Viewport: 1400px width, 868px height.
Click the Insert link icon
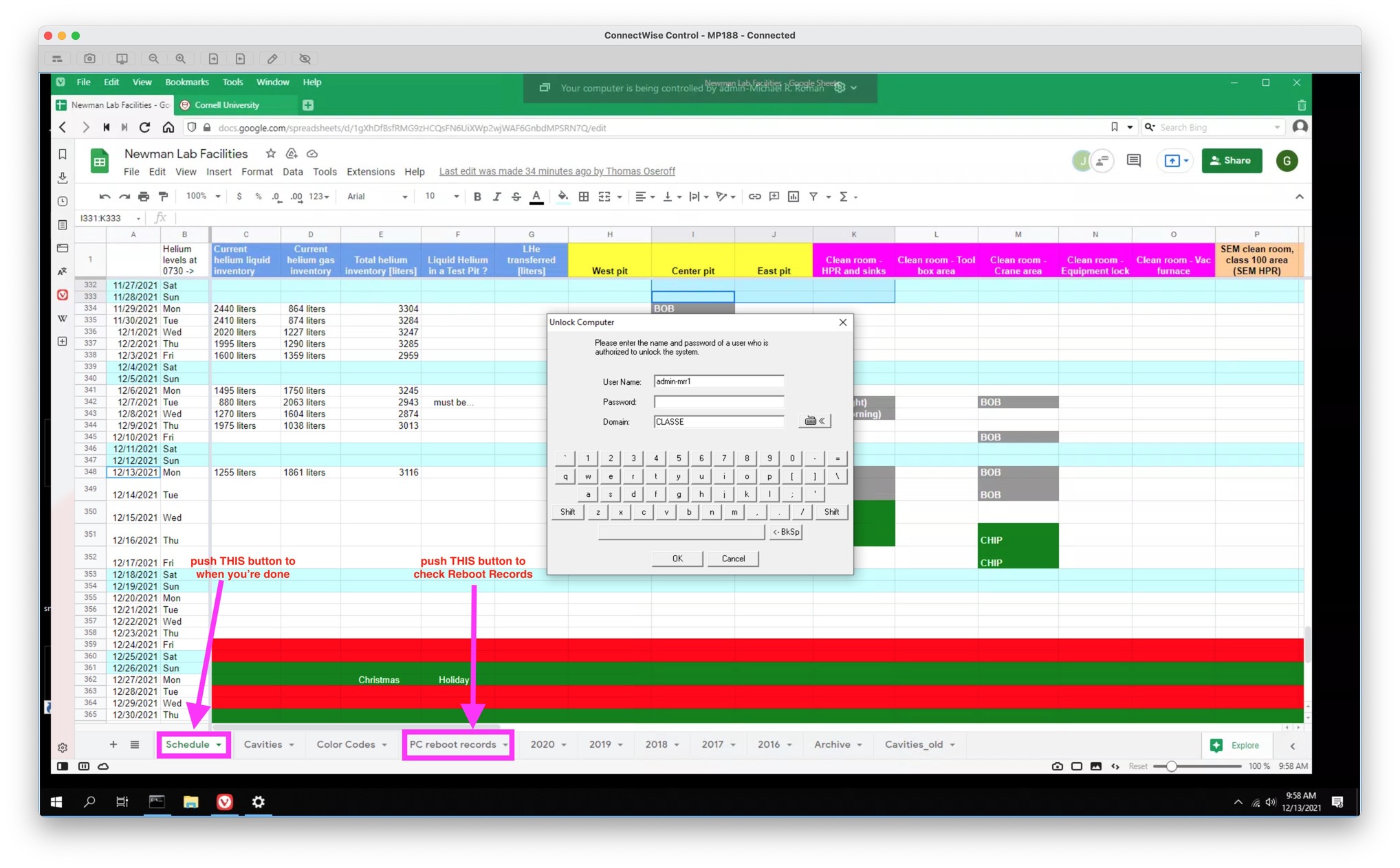tap(754, 197)
